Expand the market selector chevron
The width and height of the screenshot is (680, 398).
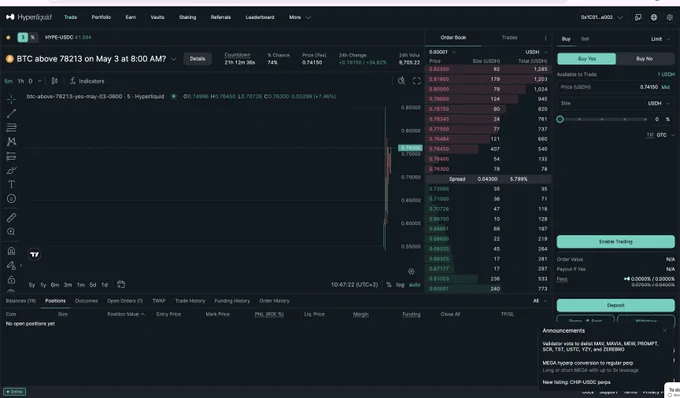point(173,59)
